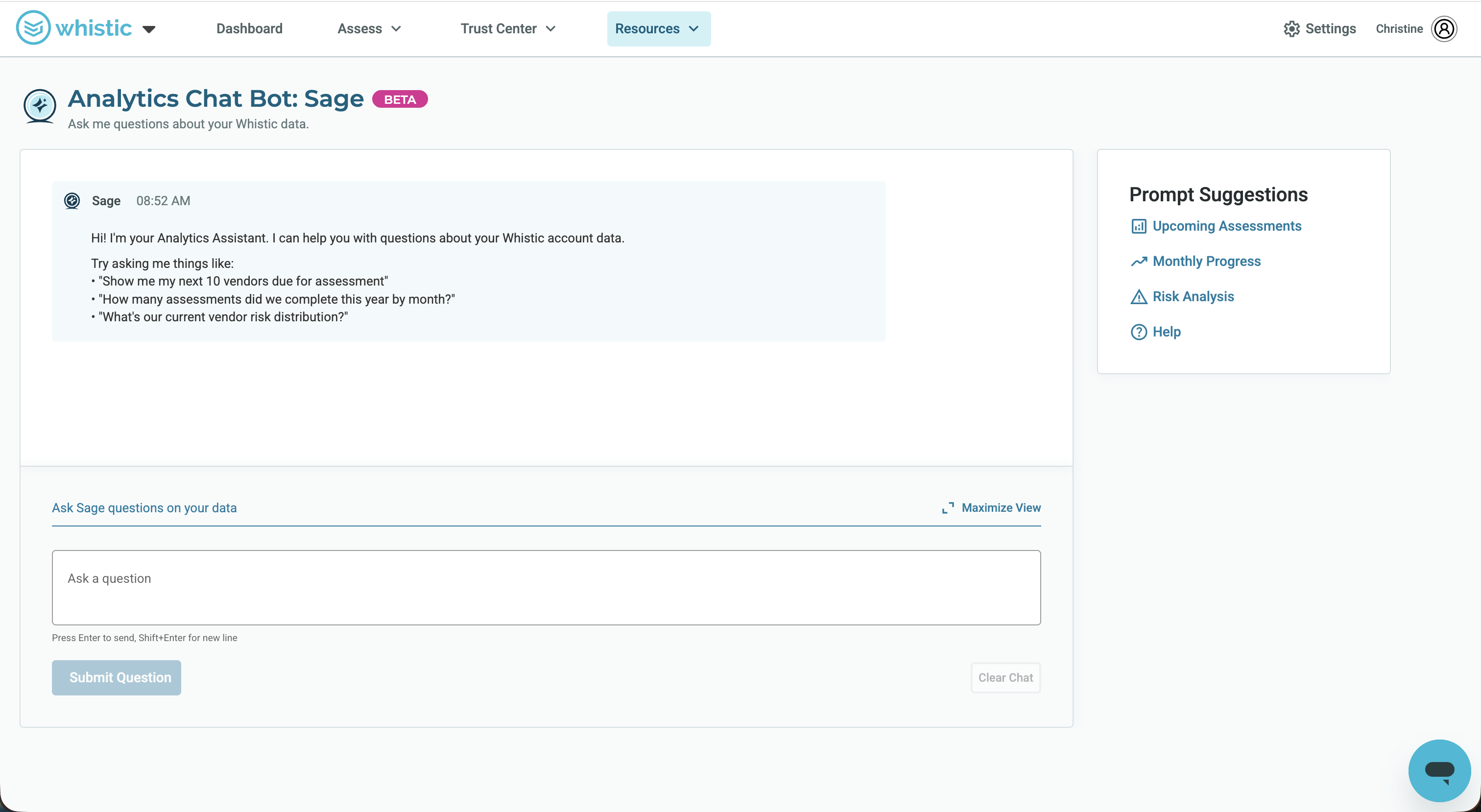
Task: Open the support chat bubble widget
Action: coord(1439,770)
